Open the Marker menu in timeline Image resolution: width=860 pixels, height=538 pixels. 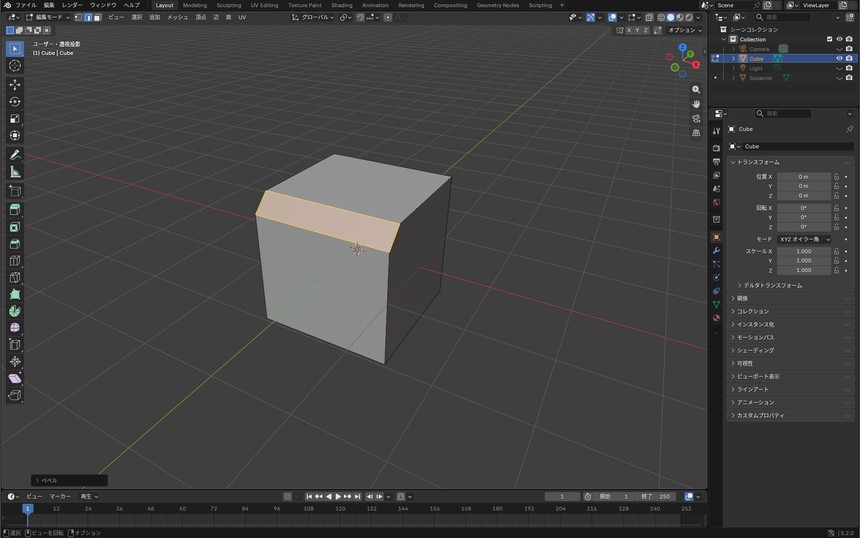(x=60, y=496)
